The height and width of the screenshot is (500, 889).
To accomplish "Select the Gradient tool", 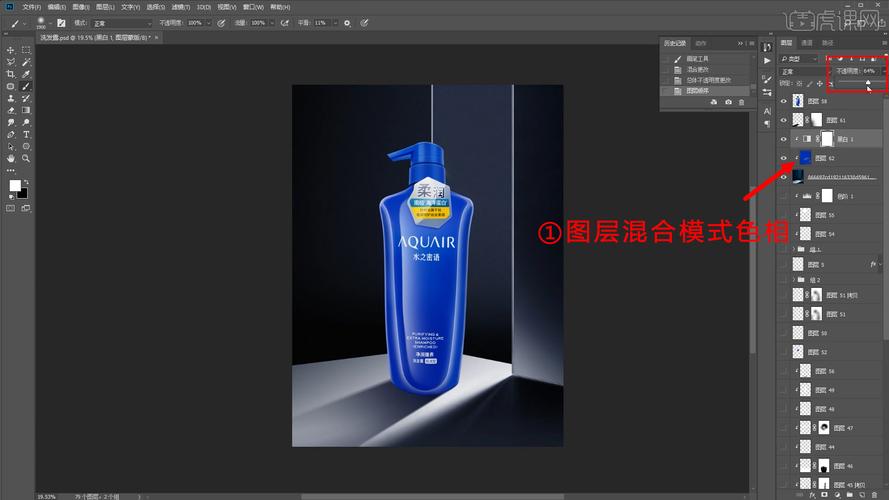I will [26, 111].
